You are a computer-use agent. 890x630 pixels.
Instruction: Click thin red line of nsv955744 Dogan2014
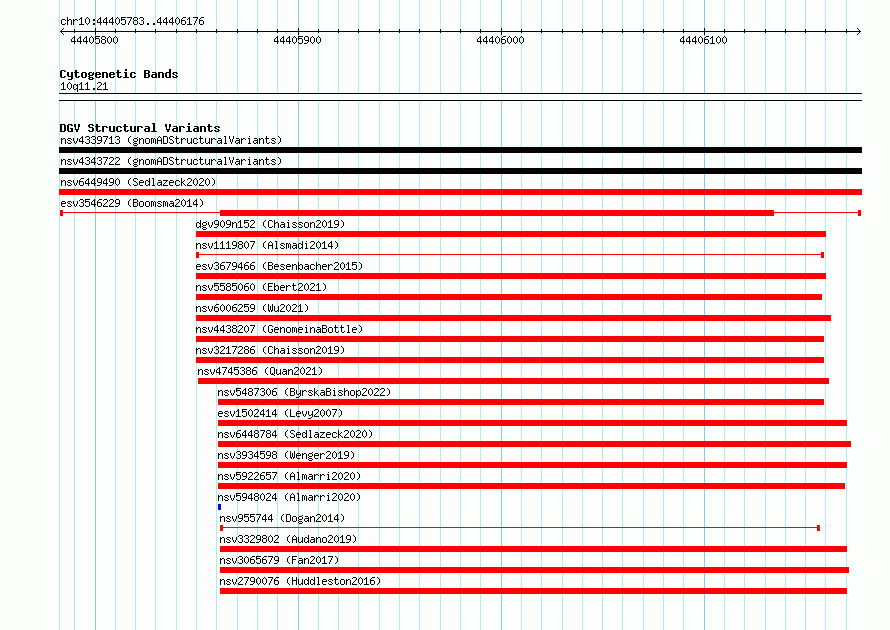coord(520,528)
